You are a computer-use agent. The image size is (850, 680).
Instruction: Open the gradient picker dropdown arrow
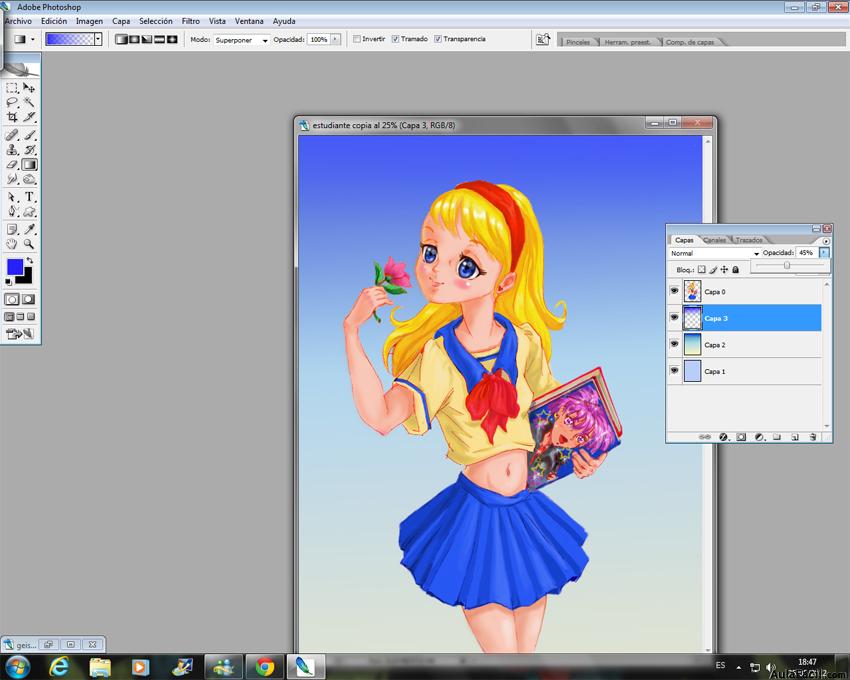(x=98, y=39)
